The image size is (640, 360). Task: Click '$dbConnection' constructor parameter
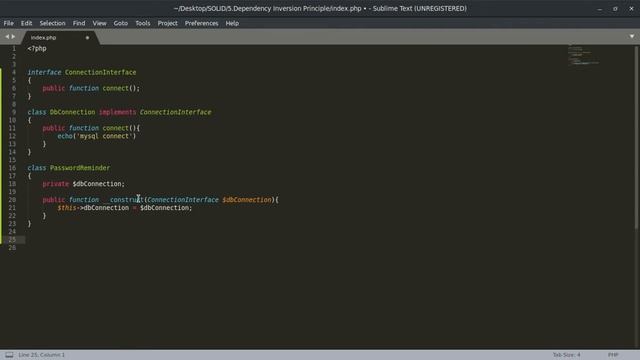[247, 200]
